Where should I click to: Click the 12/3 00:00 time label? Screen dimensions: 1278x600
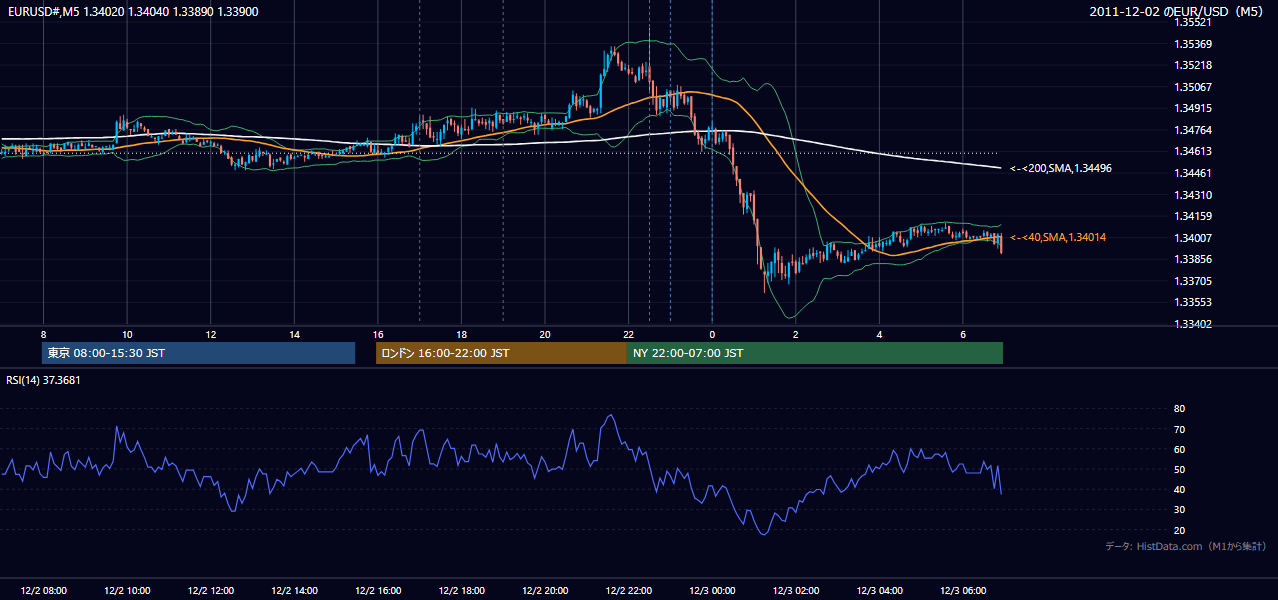pos(711,591)
